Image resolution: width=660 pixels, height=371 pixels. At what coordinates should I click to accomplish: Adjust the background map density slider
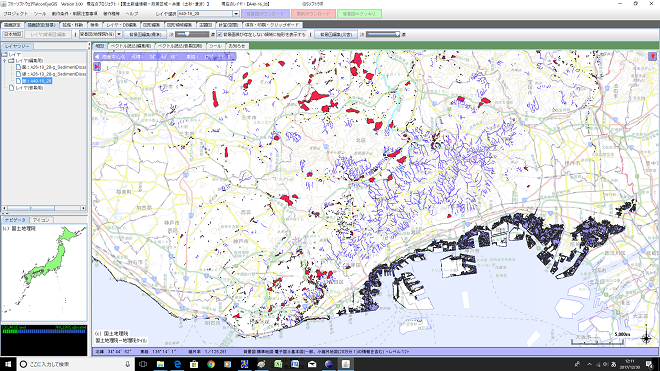click(x=192, y=35)
